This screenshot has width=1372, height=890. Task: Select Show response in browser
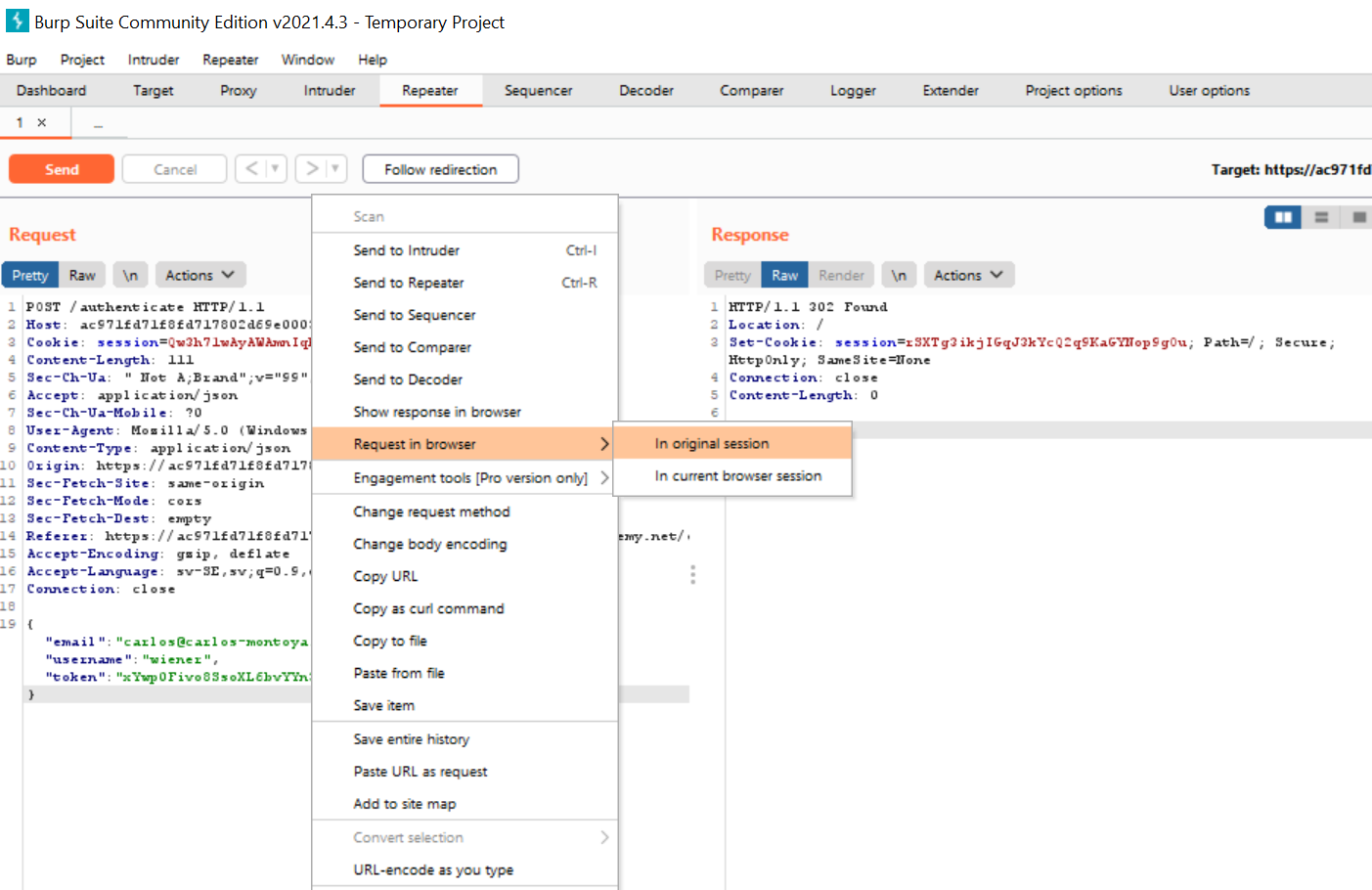pos(465,412)
